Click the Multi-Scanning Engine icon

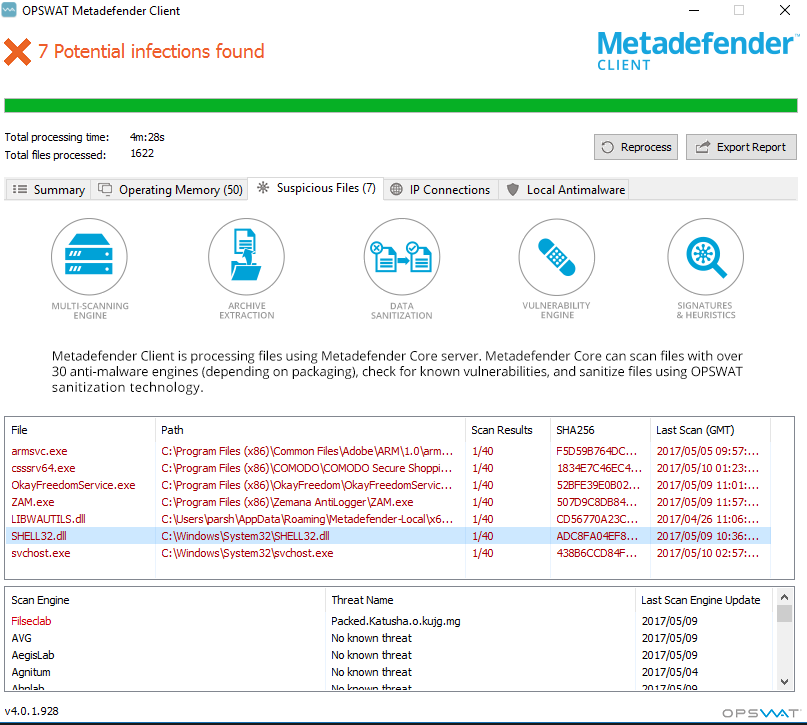coord(89,256)
